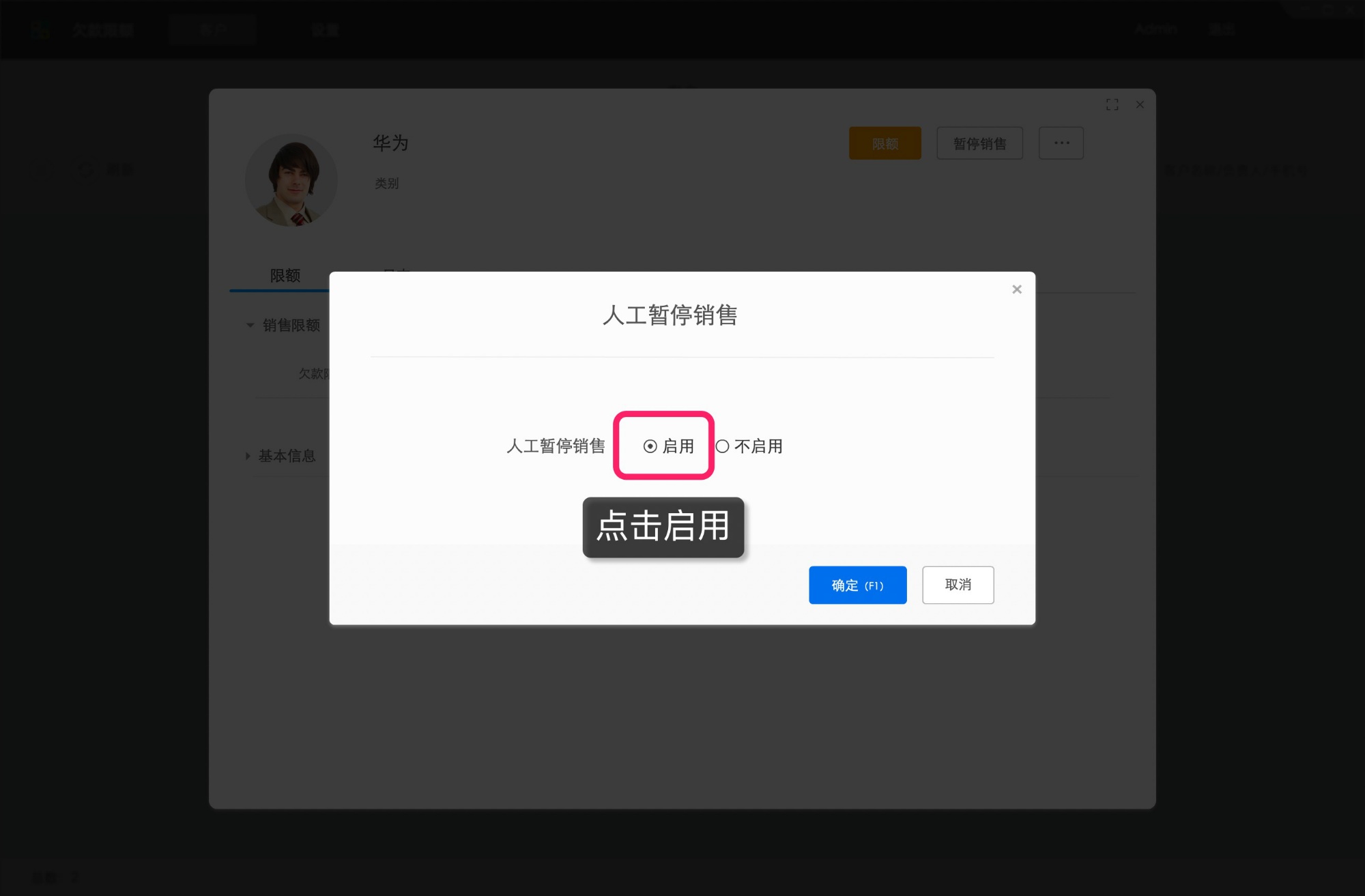
Task: Click the 暂停销售 button
Action: (x=979, y=143)
